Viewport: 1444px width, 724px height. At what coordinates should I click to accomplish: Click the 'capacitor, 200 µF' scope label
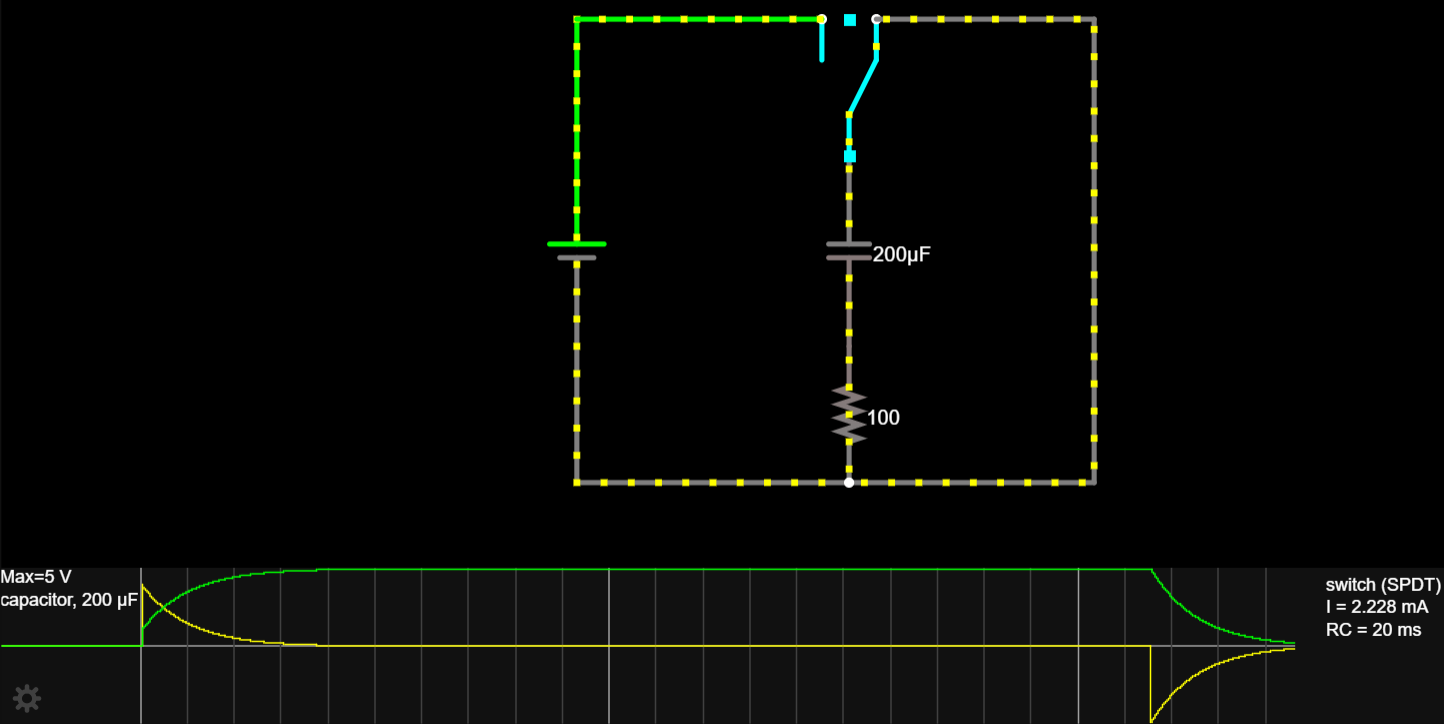click(x=69, y=600)
